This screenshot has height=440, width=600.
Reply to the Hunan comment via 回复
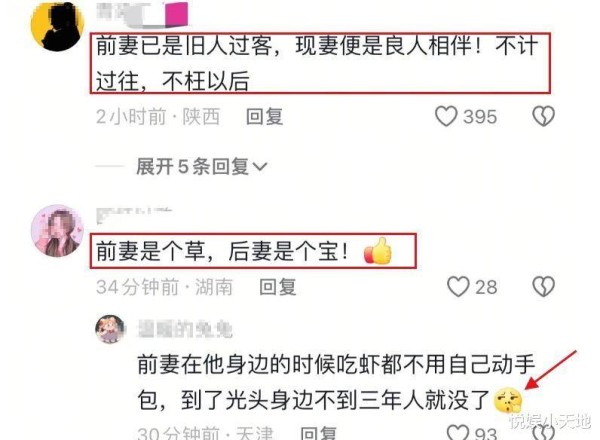278,287
